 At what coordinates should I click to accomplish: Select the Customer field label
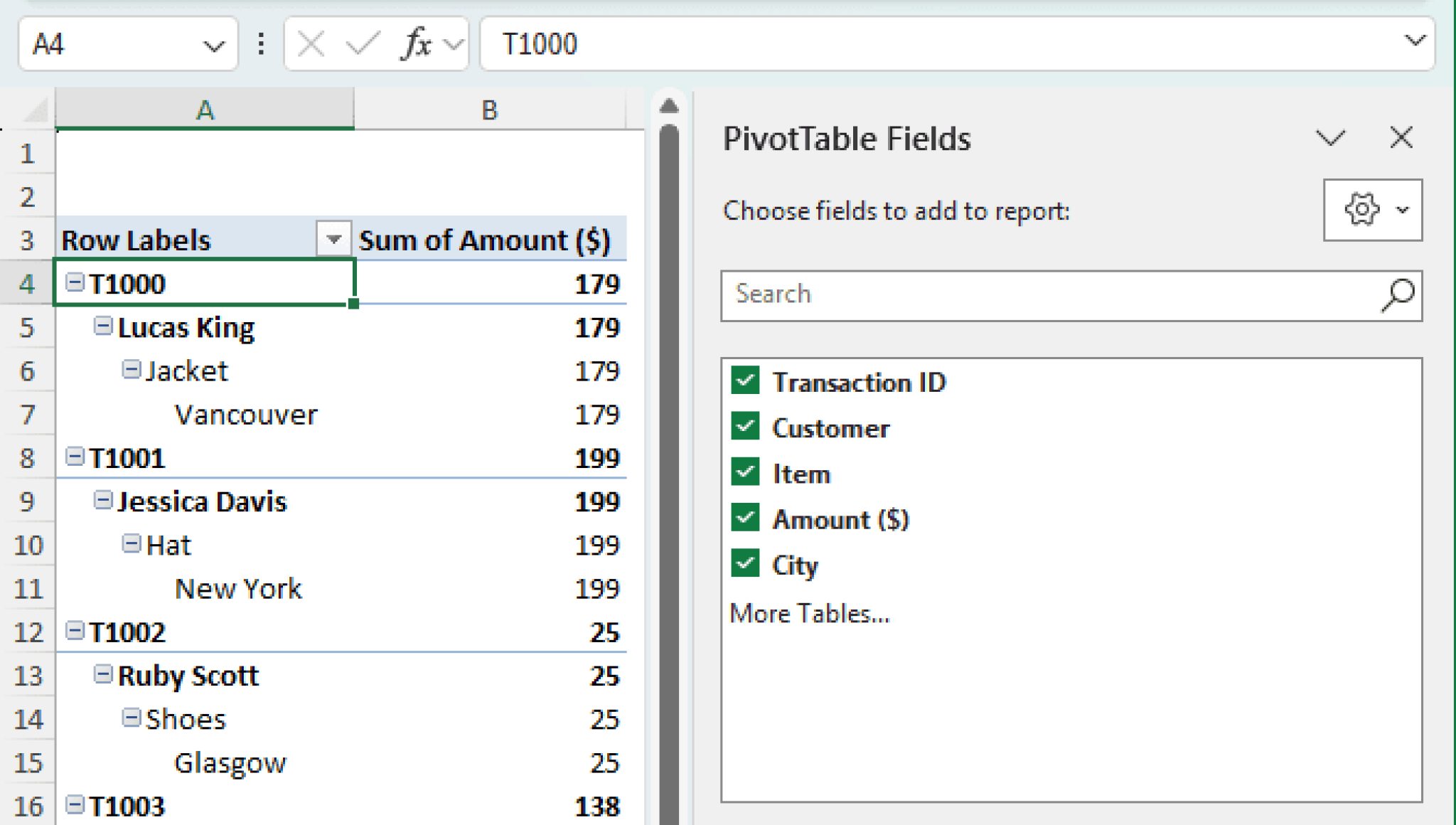pos(830,427)
